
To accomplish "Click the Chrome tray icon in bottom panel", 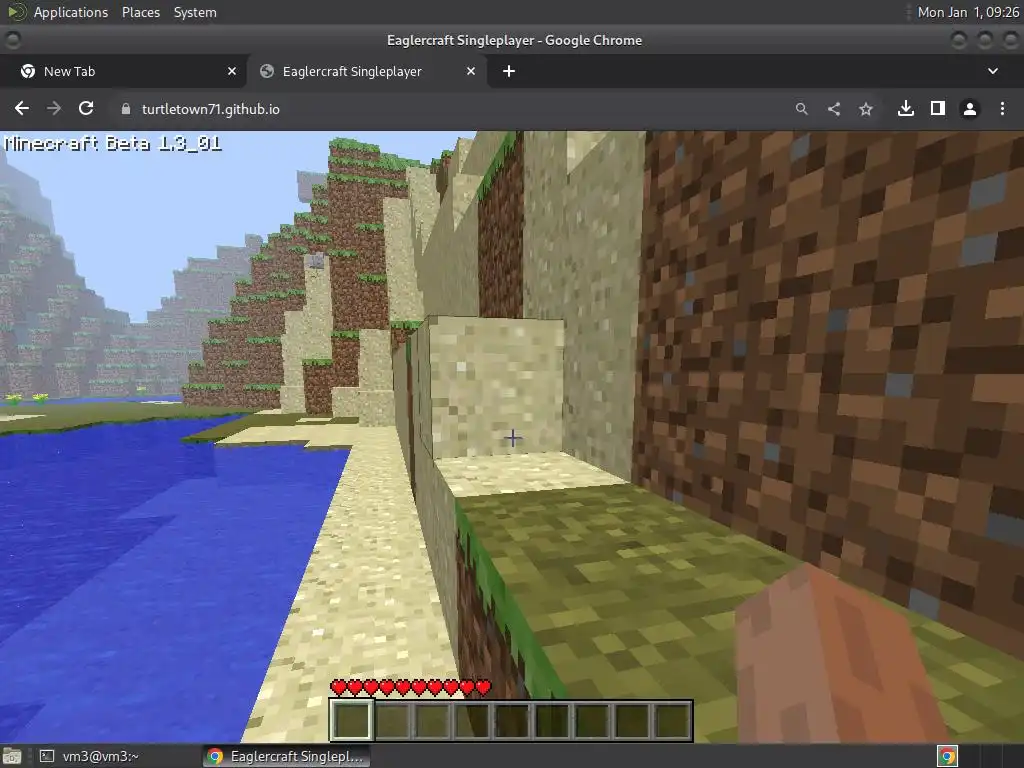I will (947, 756).
